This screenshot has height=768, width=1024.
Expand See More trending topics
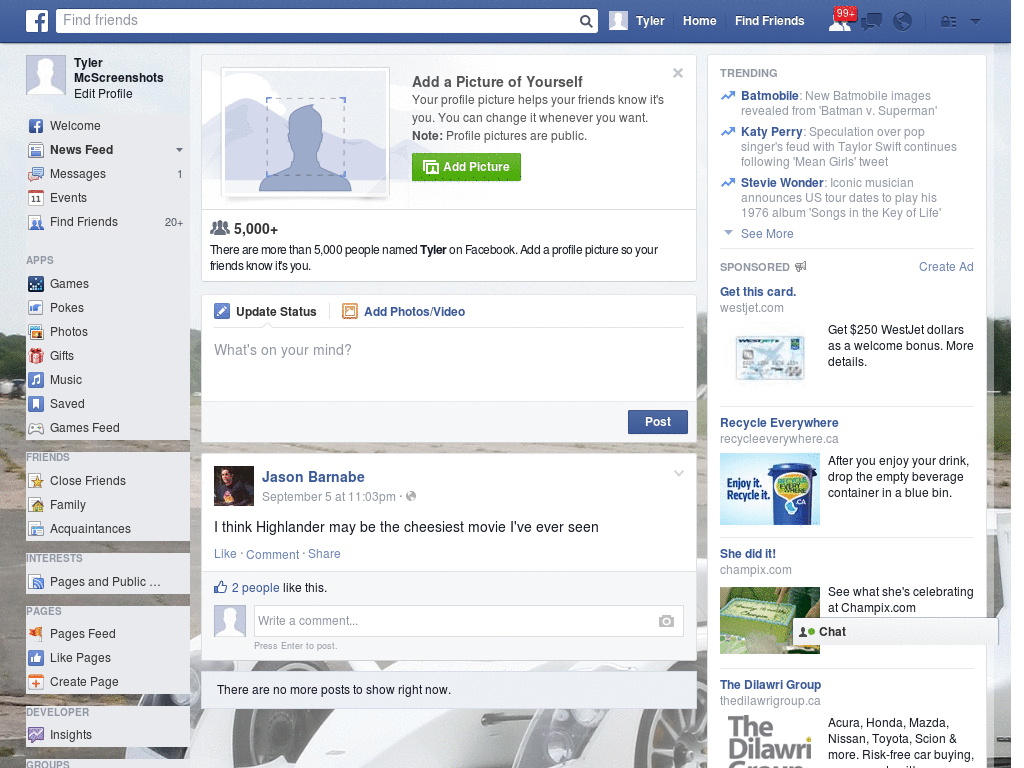[x=767, y=234]
